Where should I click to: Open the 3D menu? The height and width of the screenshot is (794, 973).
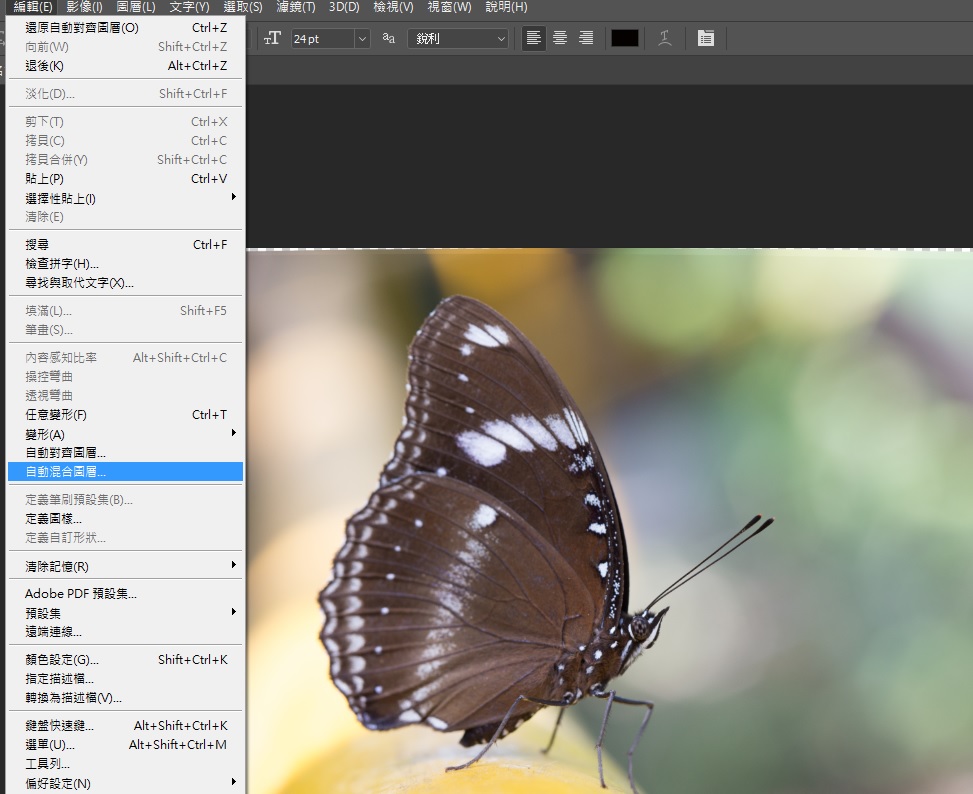pos(344,7)
